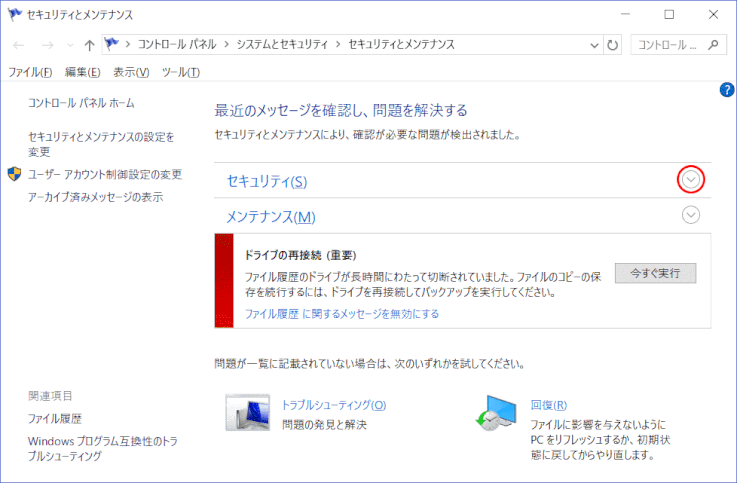
Task: Open the トラブルシューティング(O) link
Action: [334, 405]
